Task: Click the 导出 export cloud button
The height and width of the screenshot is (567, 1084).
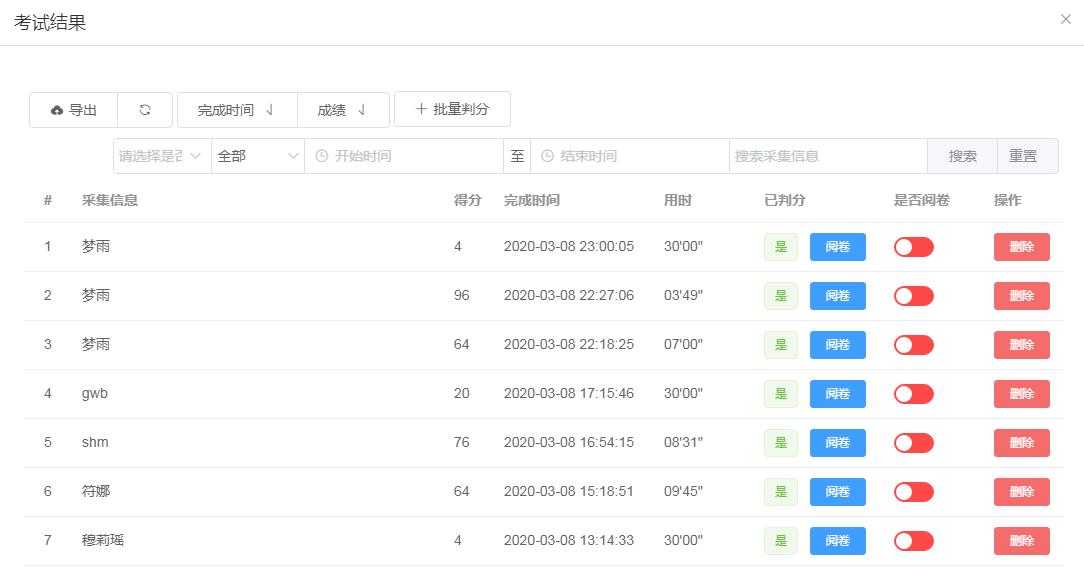Action: [x=73, y=110]
